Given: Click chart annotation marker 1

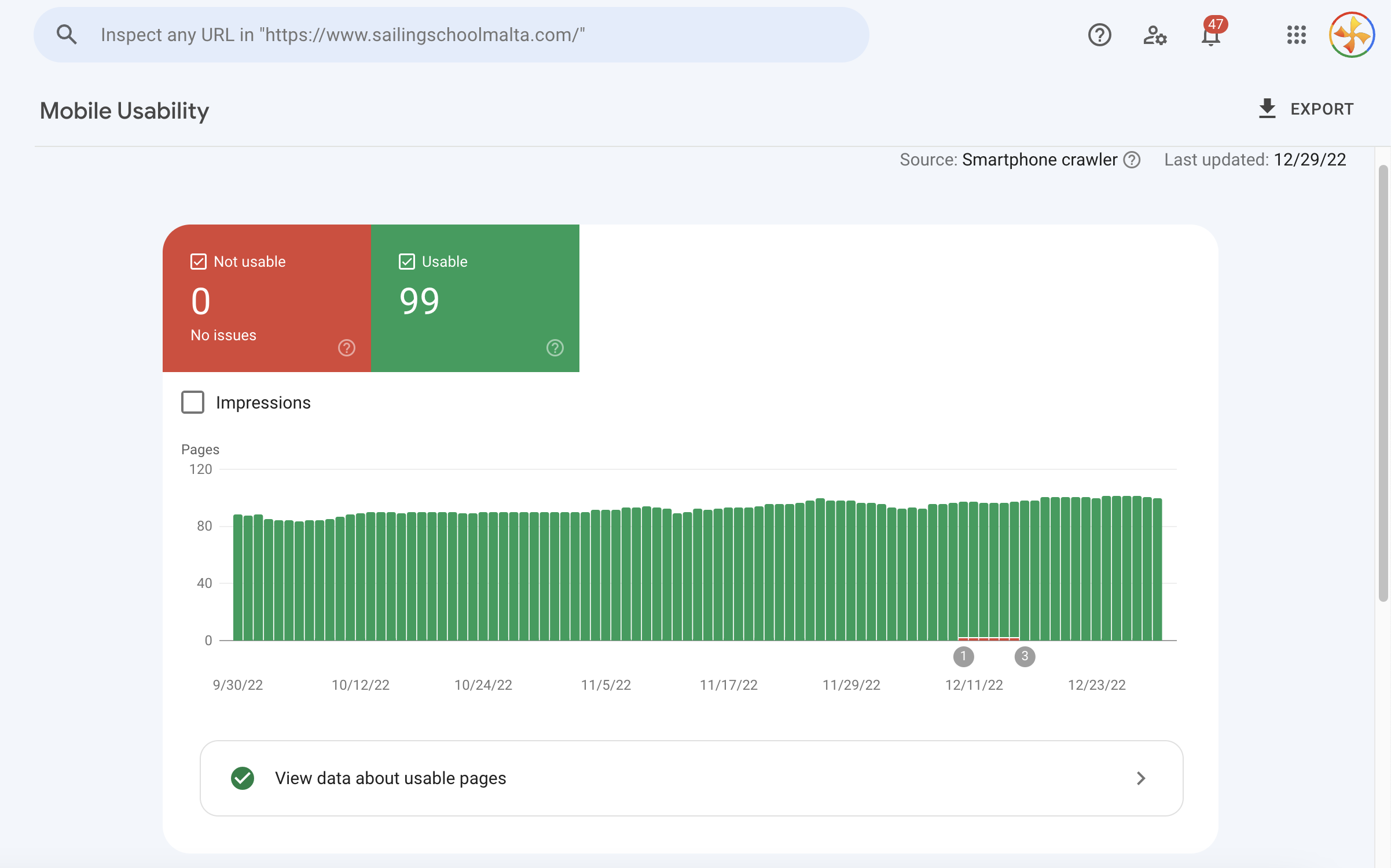Looking at the screenshot, I should (964, 656).
